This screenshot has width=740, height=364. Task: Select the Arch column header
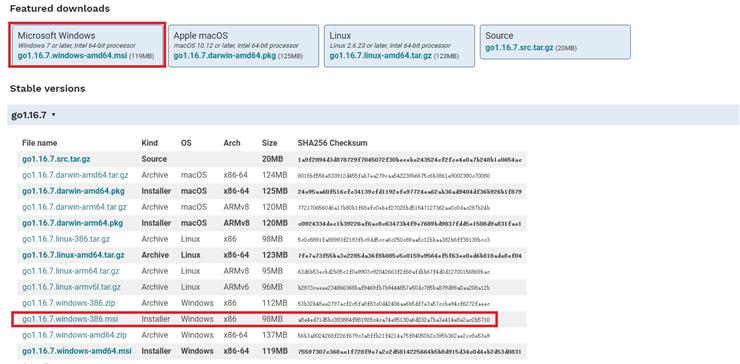tap(232, 143)
